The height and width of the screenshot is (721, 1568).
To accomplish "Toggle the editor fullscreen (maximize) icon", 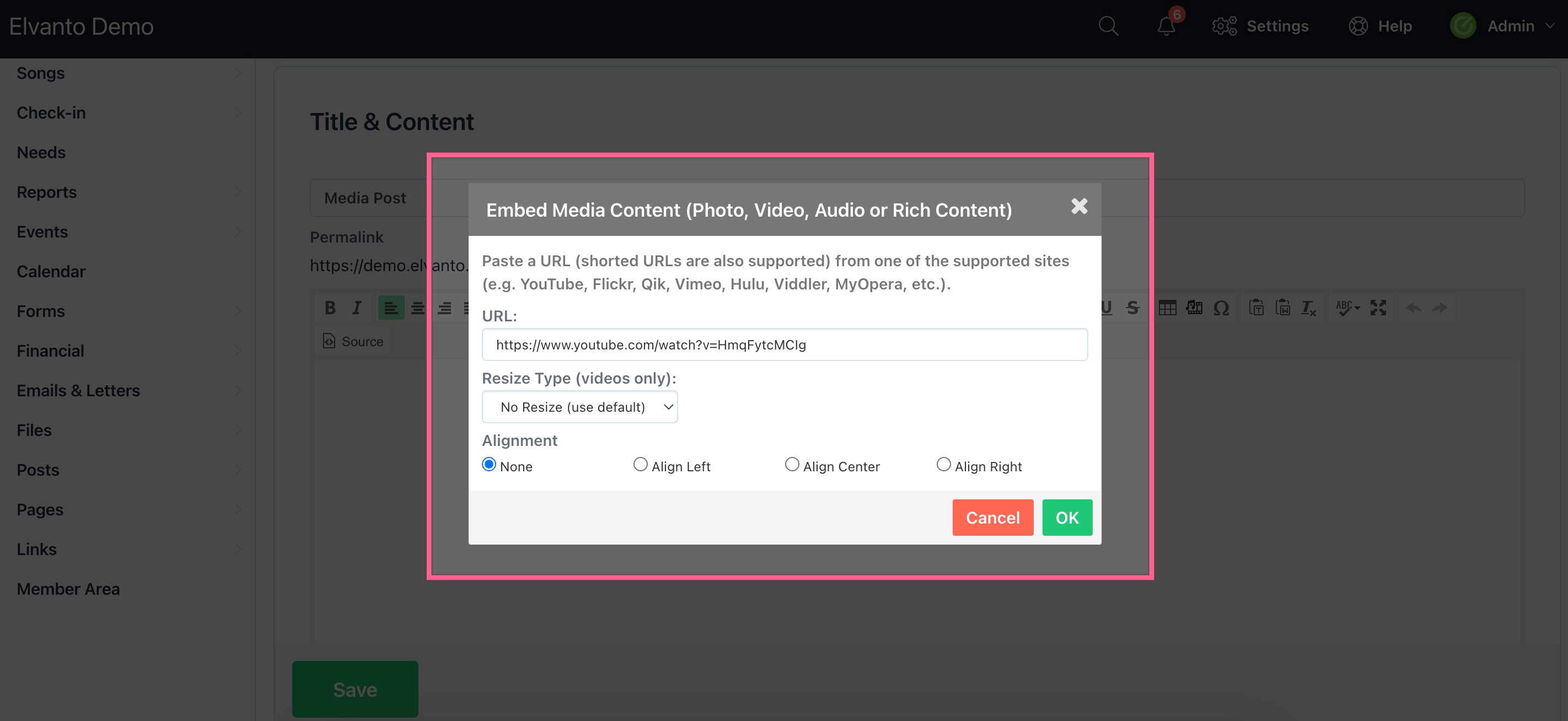I will click(1378, 307).
